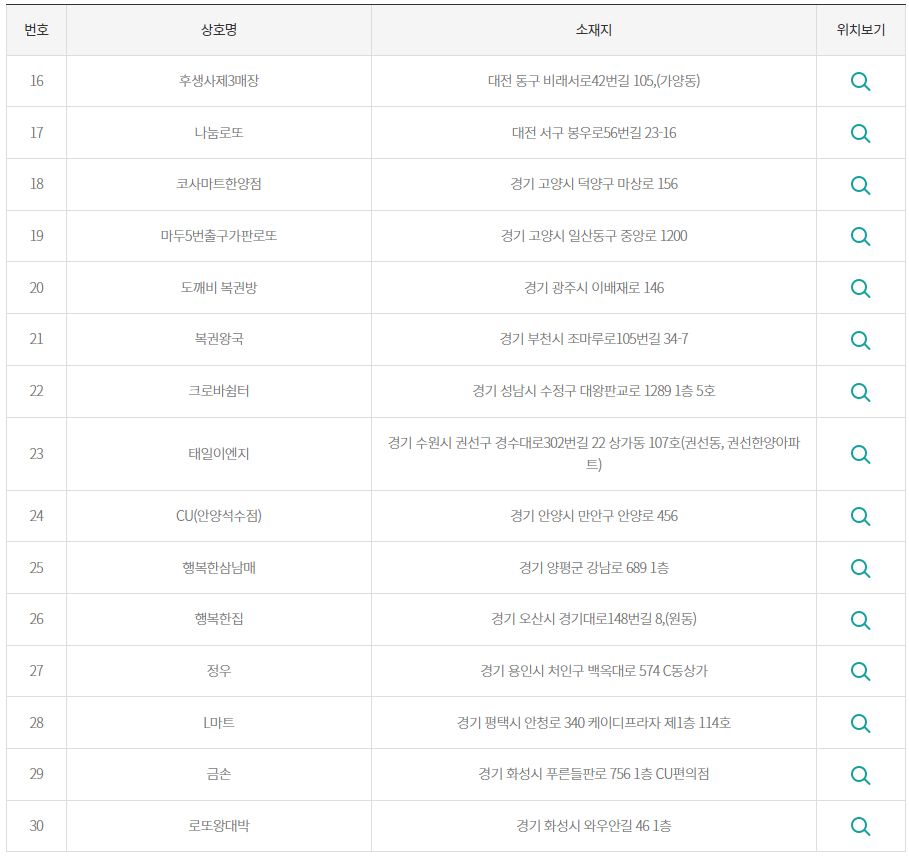Select store name 나눔로또
909x857 pixels.
click(219, 133)
